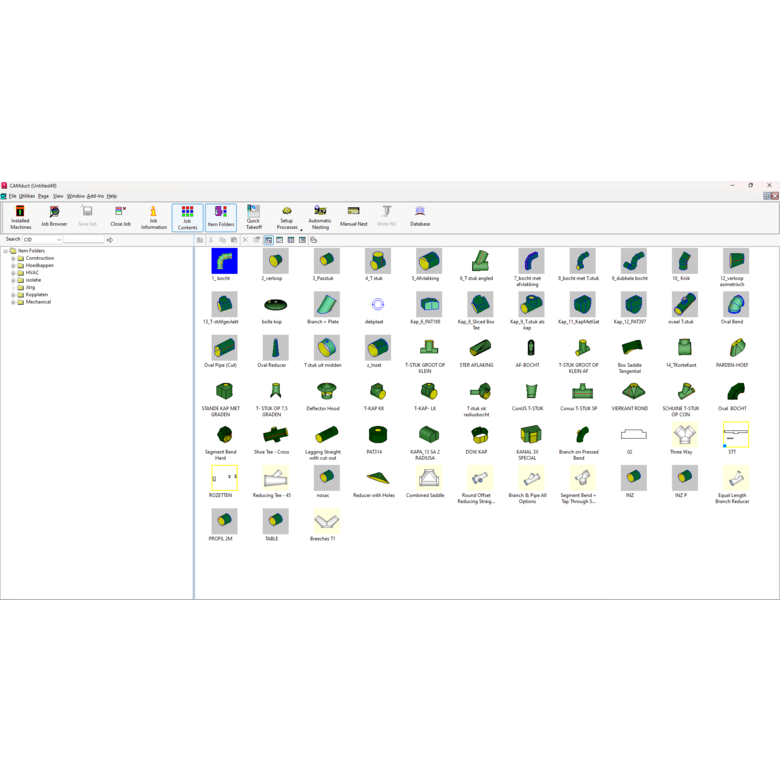Open Manual Nest
The image size is (780, 780).
click(x=353, y=217)
